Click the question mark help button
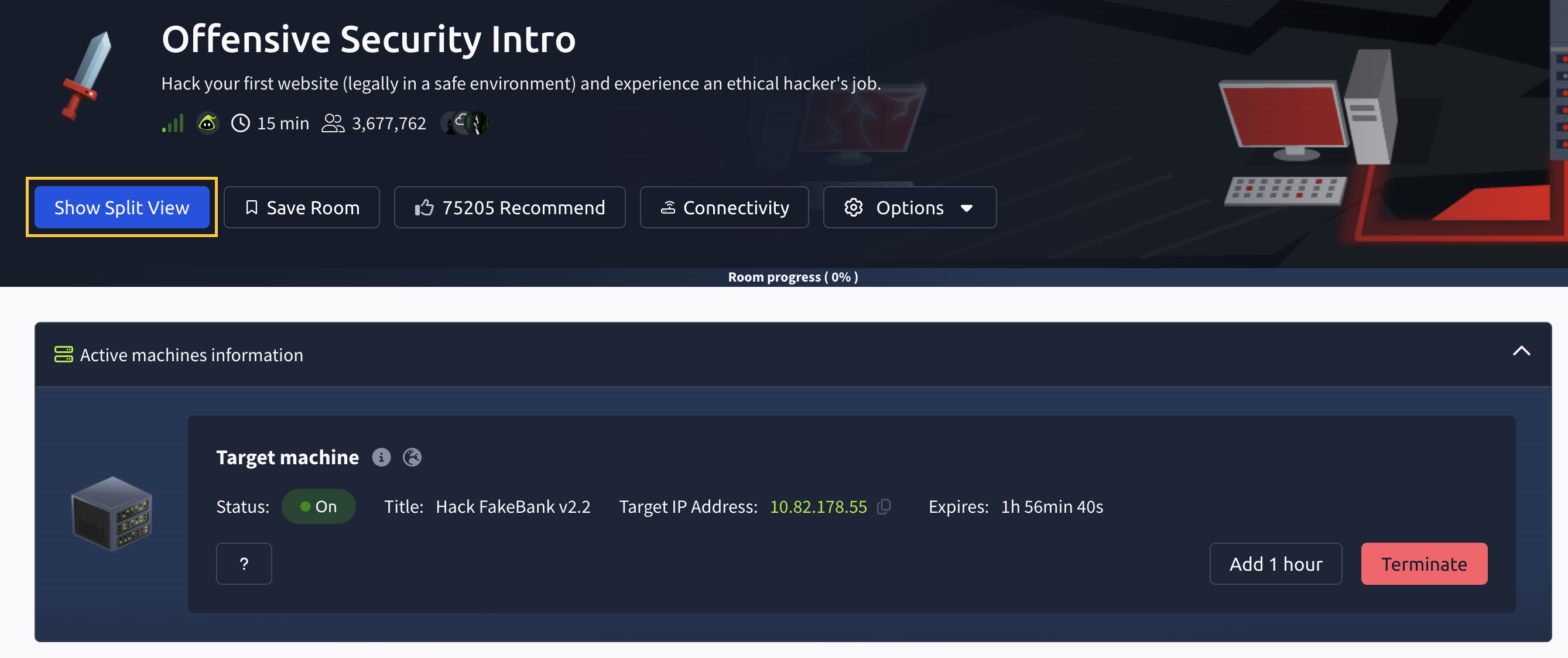1568x658 pixels. (244, 564)
